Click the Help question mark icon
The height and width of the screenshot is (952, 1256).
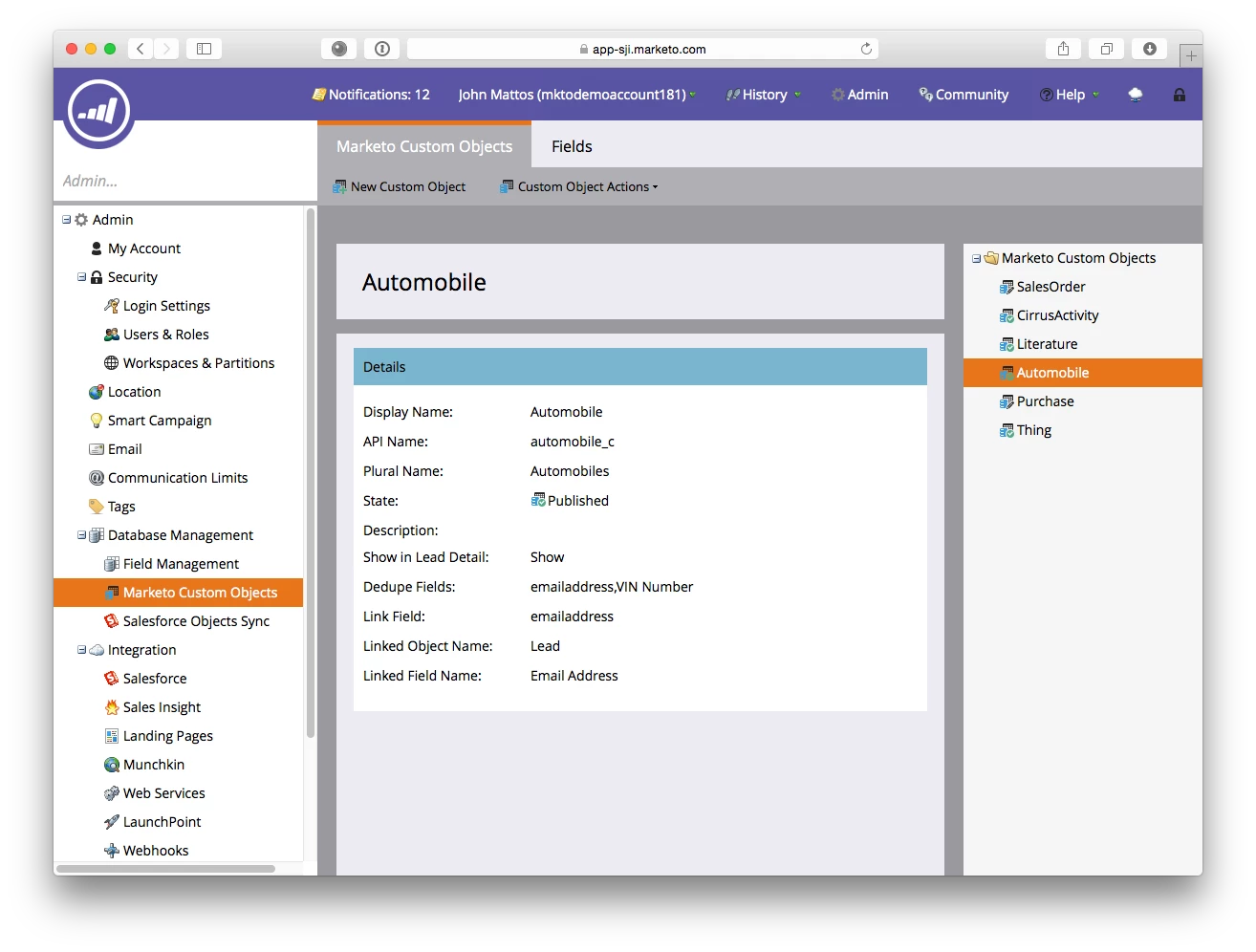[1047, 95]
